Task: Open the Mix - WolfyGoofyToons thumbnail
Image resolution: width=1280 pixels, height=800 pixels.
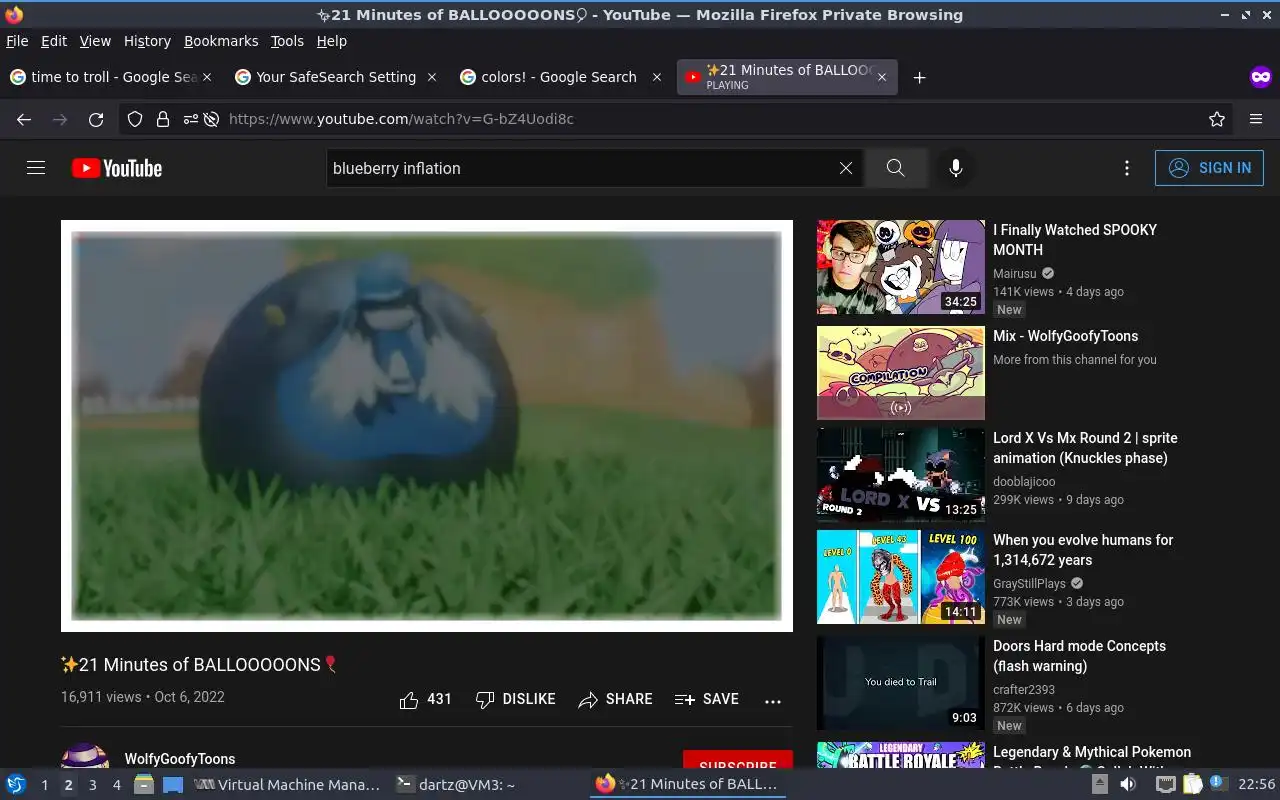Action: click(901, 373)
